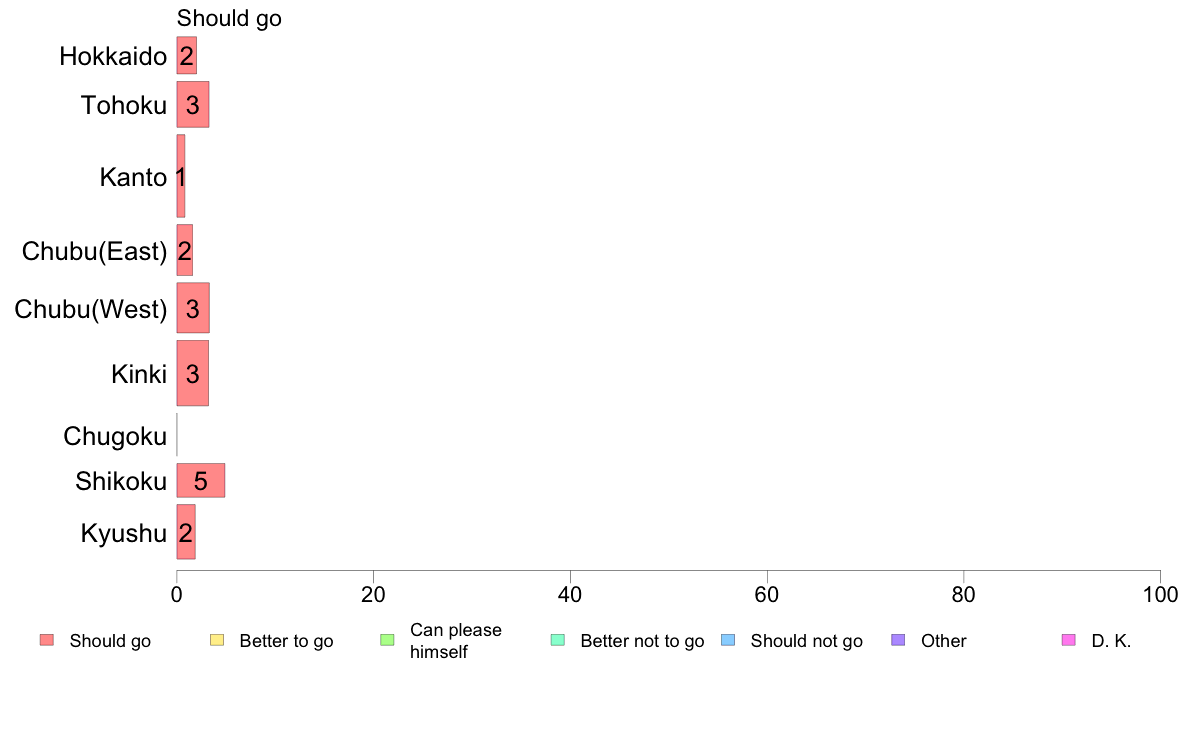Click the Better to go legend label
Screen dimensions: 1188x736
pos(286,640)
